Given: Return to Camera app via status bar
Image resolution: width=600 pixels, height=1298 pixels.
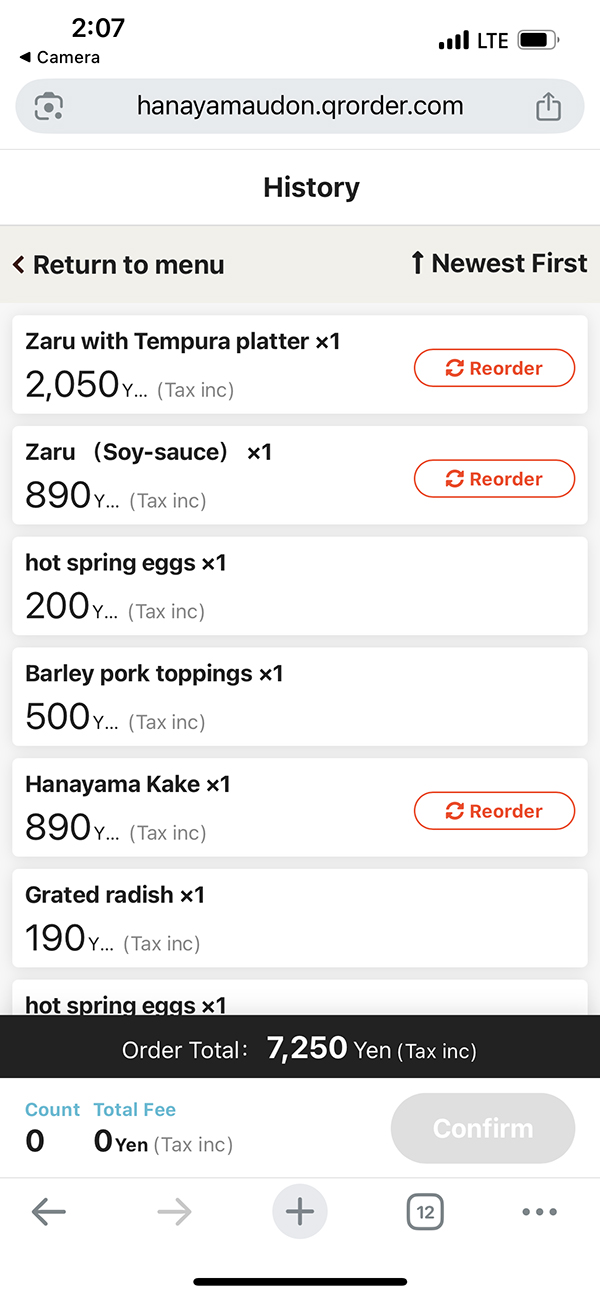Looking at the screenshot, I should (60, 57).
